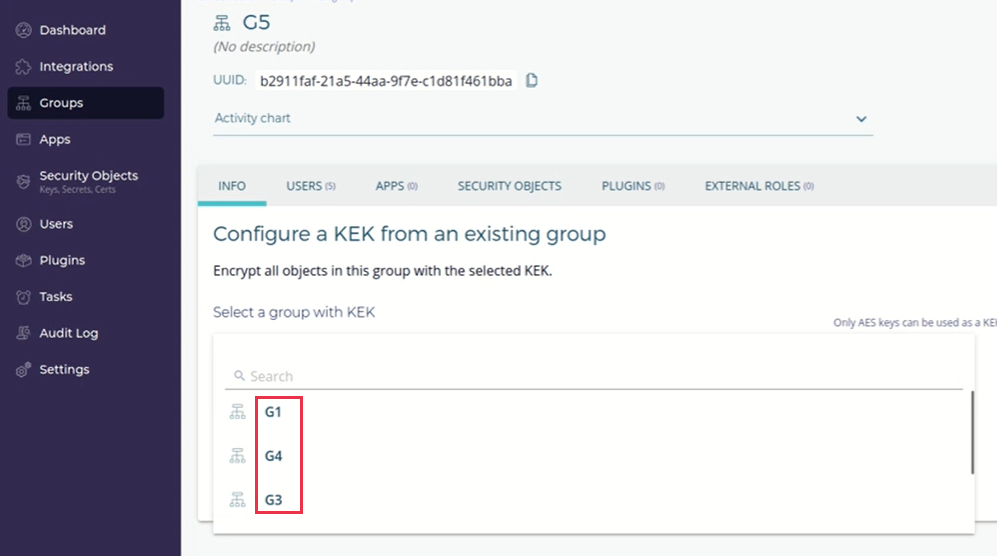Go to the External Roles tab
This screenshot has width=997, height=556.
[x=758, y=186]
